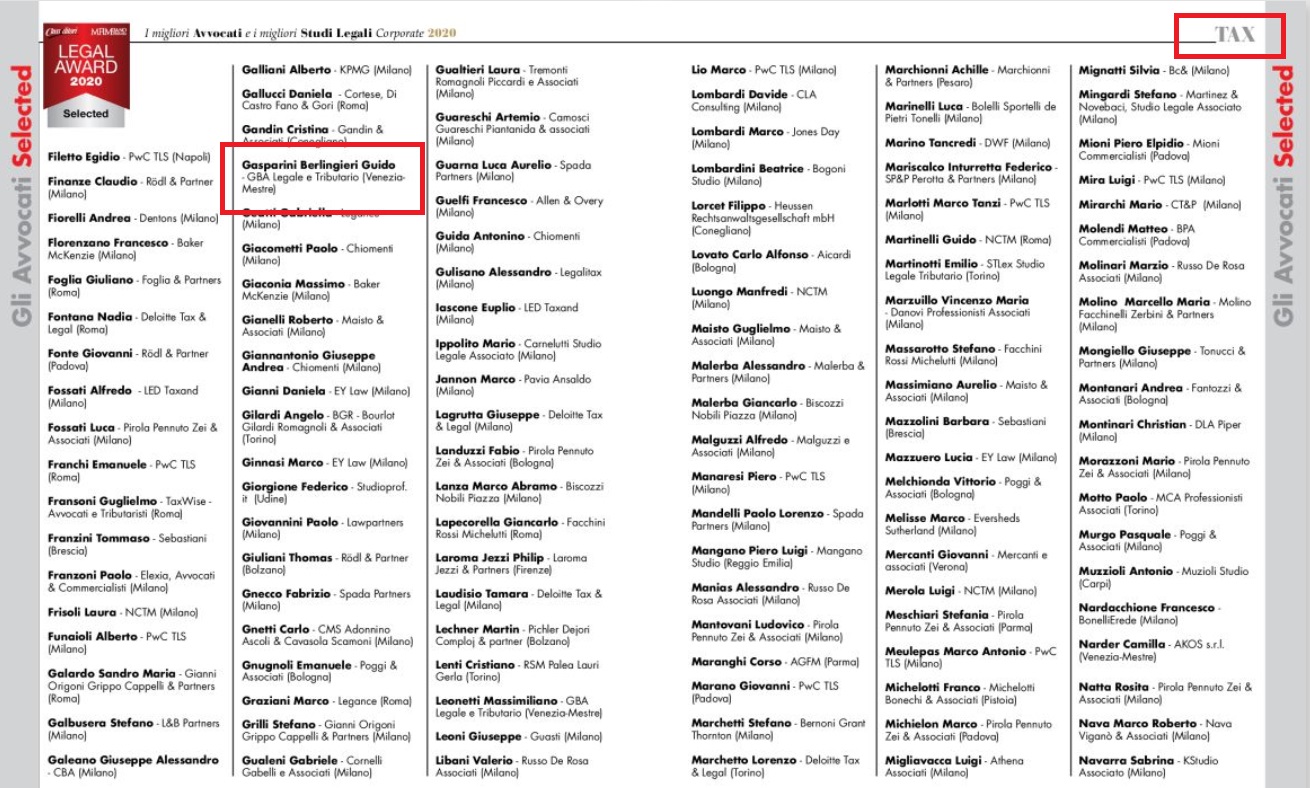Click Guarna Luca Aurelio entry
The height and width of the screenshot is (788, 1310).
tap(514, 170)
